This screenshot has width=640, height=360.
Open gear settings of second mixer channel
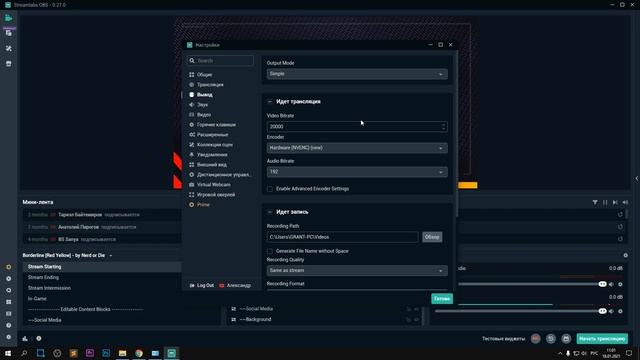(x=620, y=311)
